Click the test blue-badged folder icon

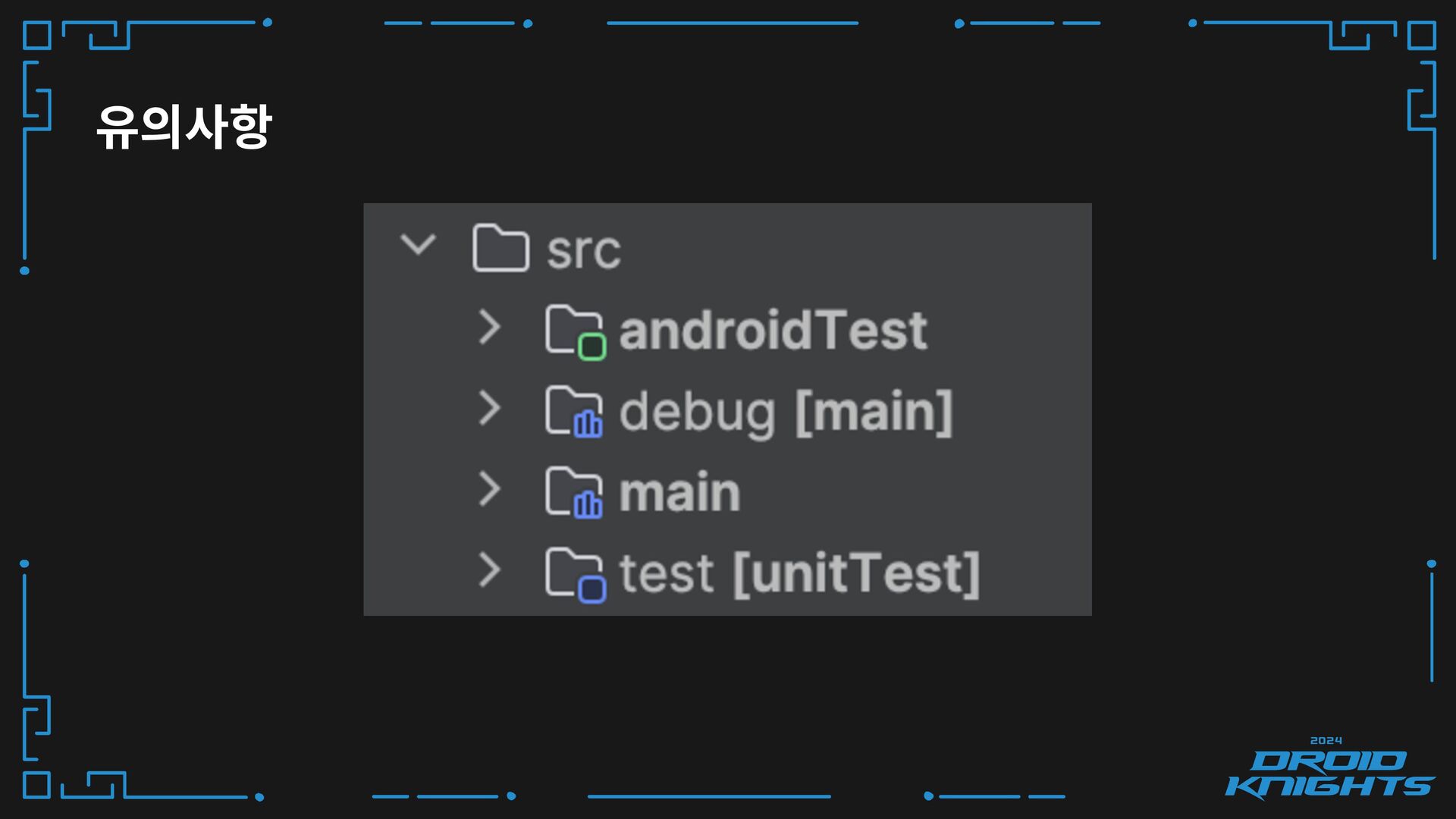pos(575,575)
